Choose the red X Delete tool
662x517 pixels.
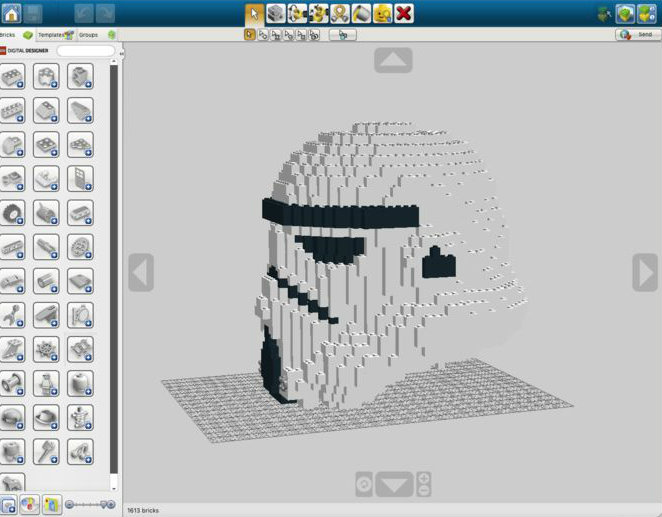point(404,14)
